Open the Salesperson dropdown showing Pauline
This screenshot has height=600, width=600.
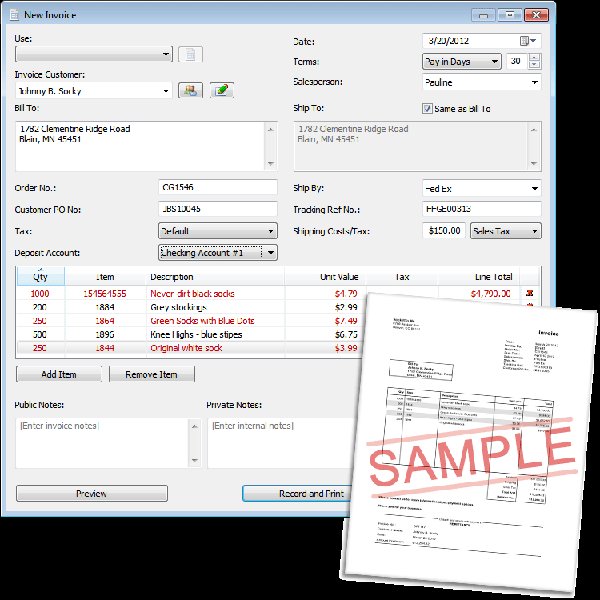pyautogui.click(x=482, y=83)
